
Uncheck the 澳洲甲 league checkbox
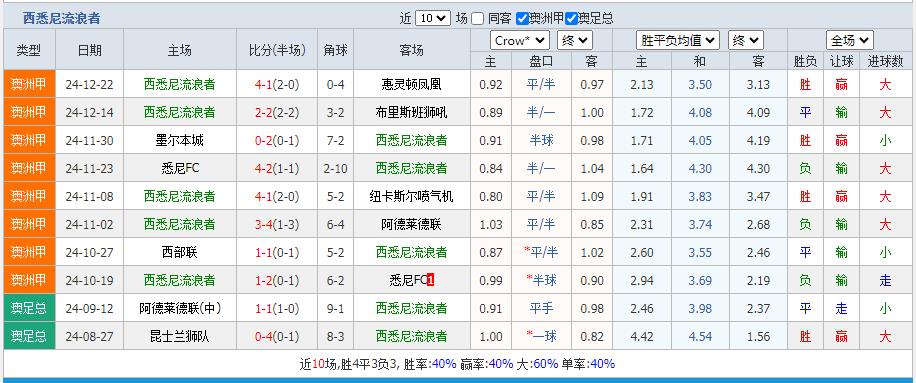click(x=522, y=19)
